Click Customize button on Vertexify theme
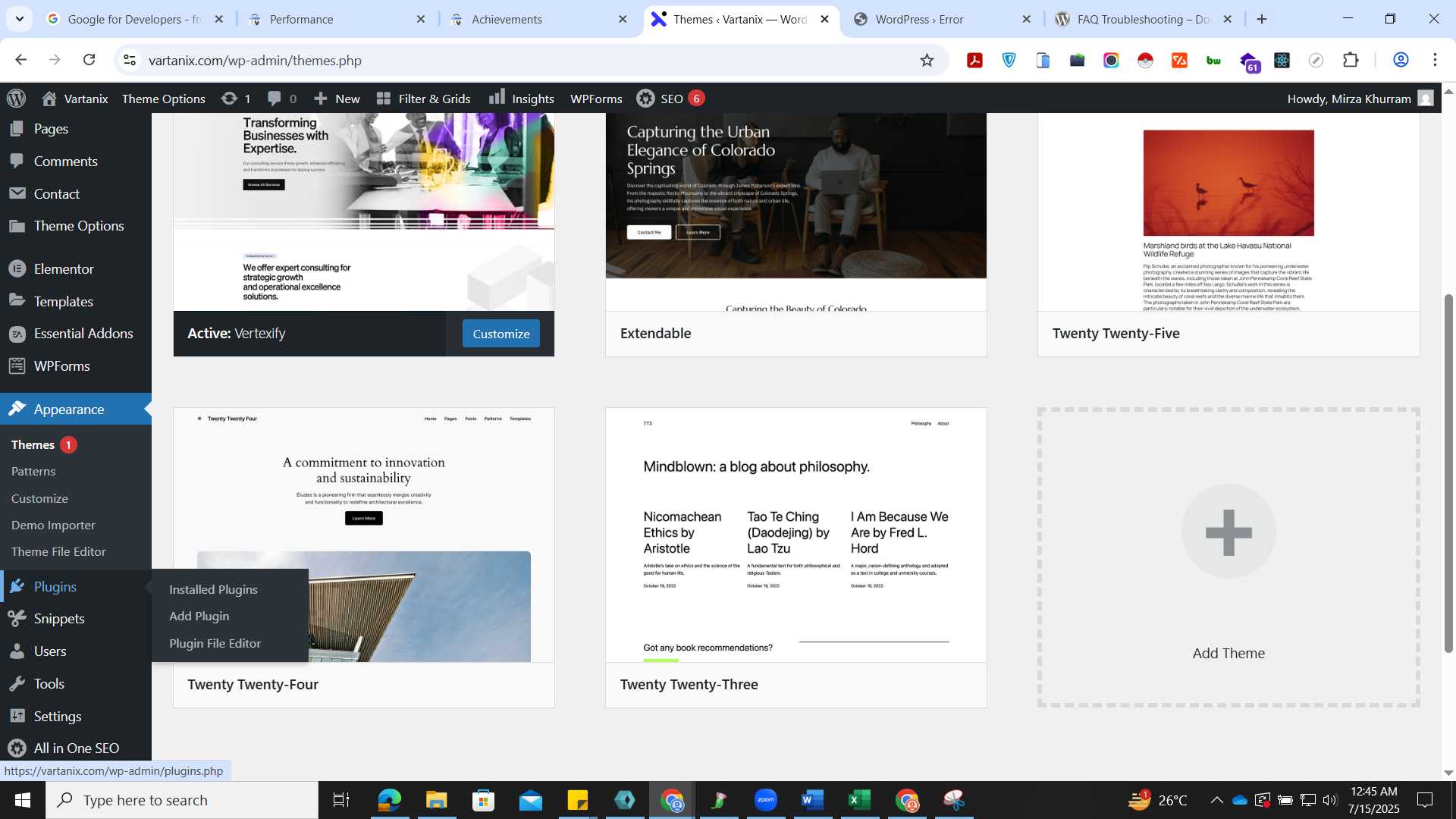1456x819 pixels. click(501, 334)
